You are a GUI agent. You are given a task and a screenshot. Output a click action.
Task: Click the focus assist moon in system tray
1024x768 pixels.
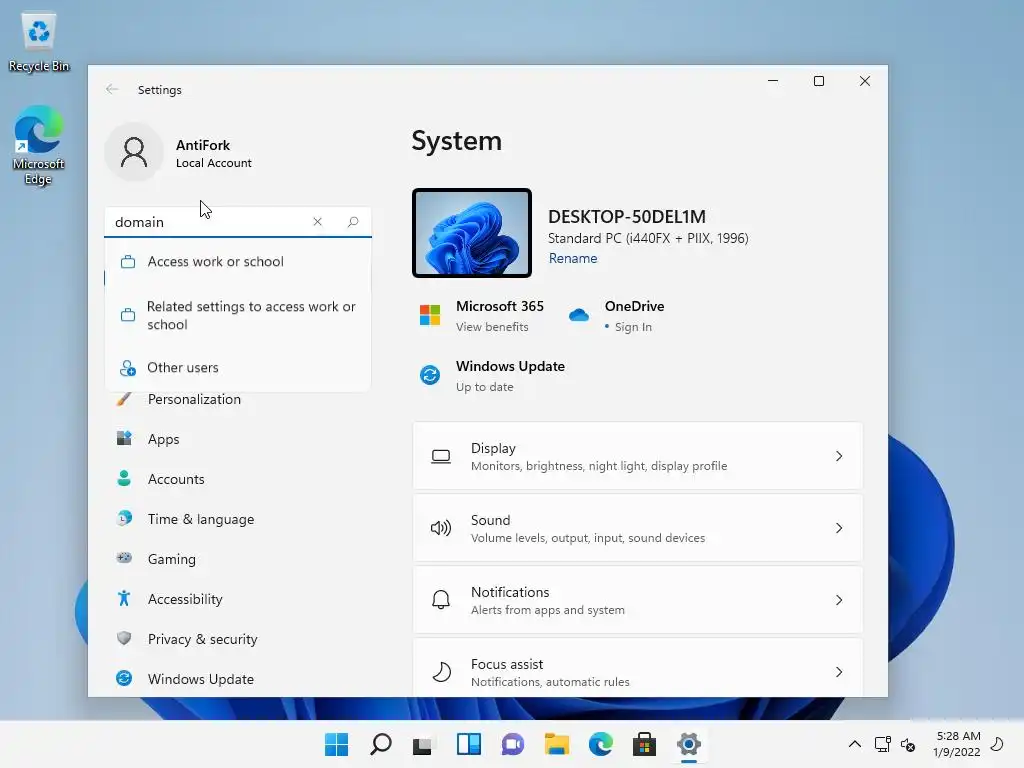[x=997, y=744]
